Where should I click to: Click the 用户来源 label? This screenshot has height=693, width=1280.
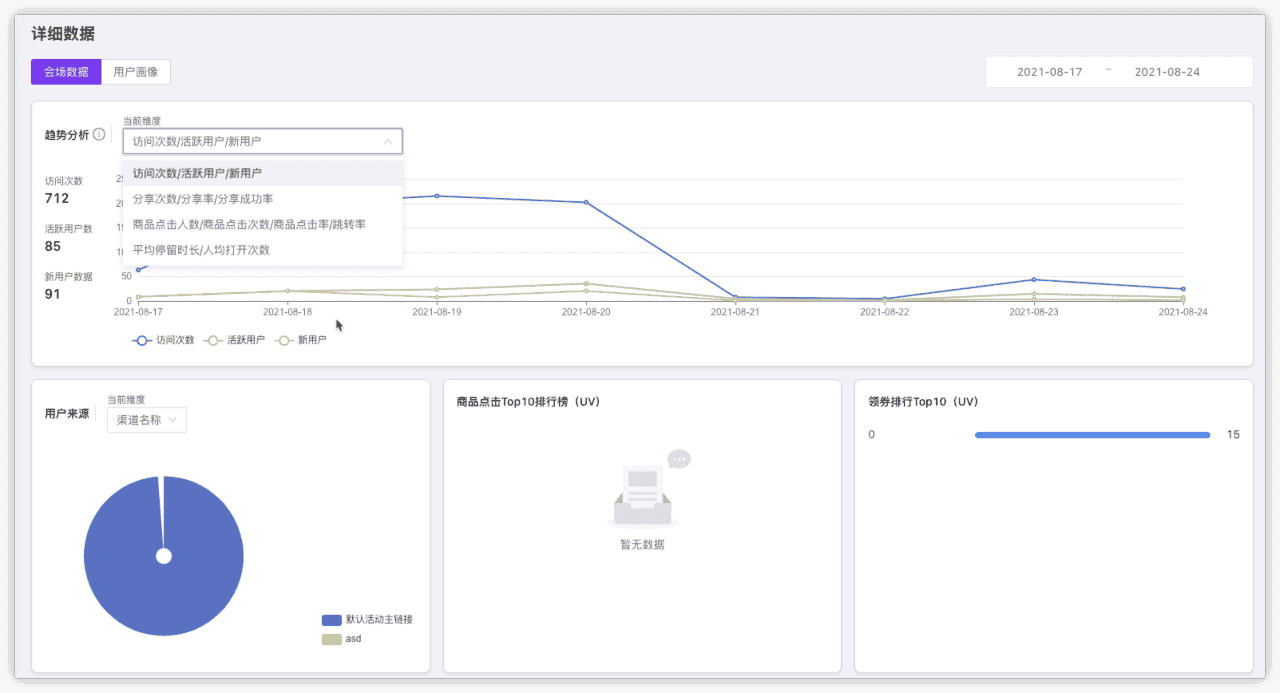[x=67, y=413]
